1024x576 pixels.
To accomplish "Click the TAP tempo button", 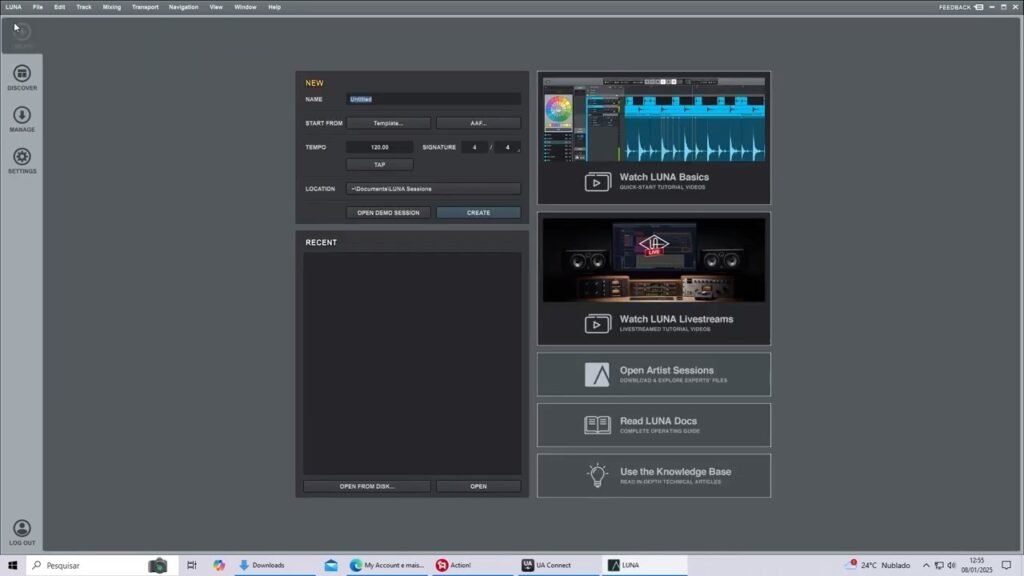I will [379, 165].
